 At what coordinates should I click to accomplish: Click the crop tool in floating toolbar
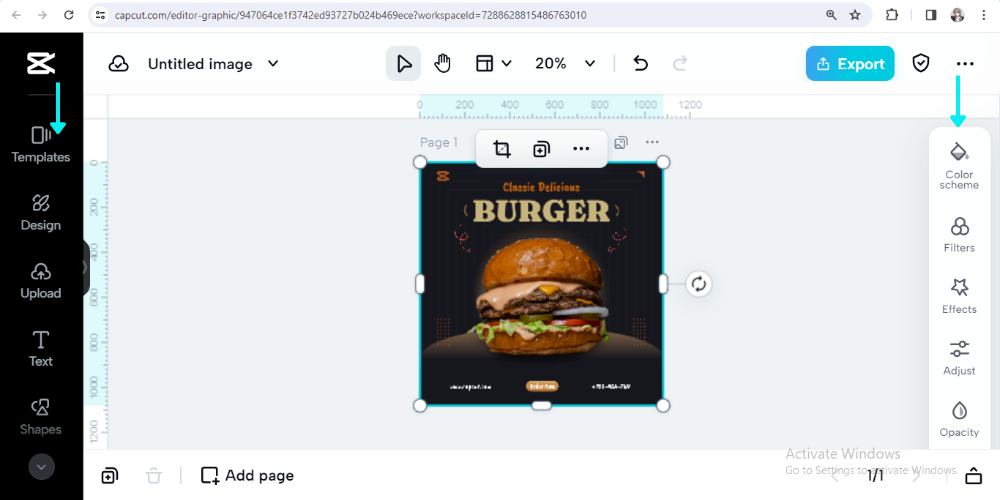coord(502,149)
